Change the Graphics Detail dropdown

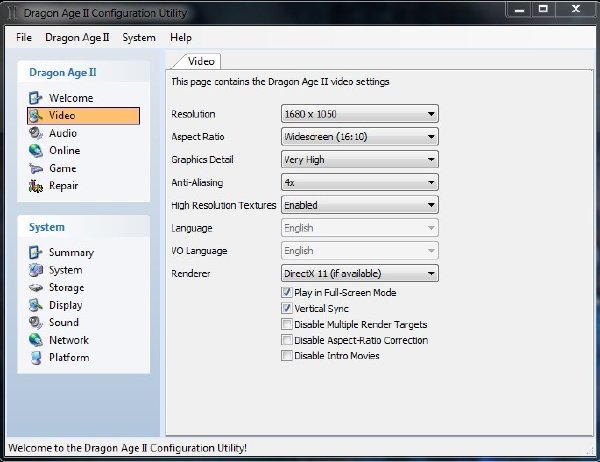pyautogui.click(x=360, y=160)
